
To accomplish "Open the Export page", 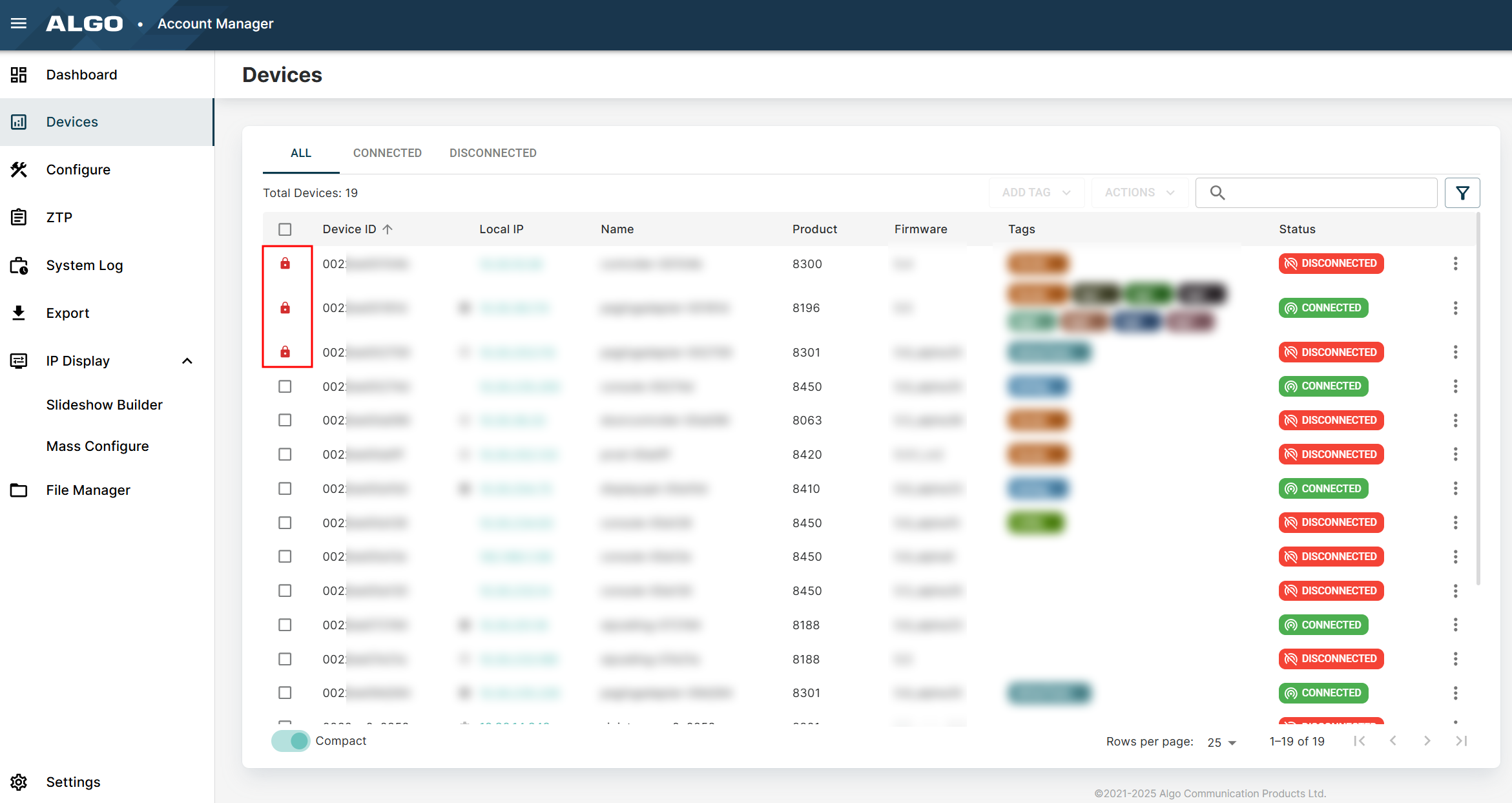I will [107, 313].
